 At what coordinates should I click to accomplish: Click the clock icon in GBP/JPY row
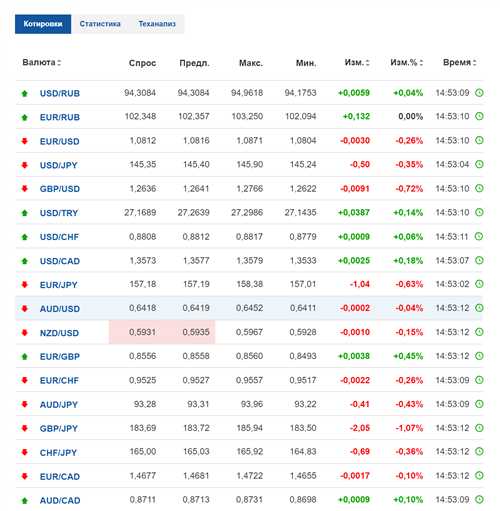[x=479, y=428]
